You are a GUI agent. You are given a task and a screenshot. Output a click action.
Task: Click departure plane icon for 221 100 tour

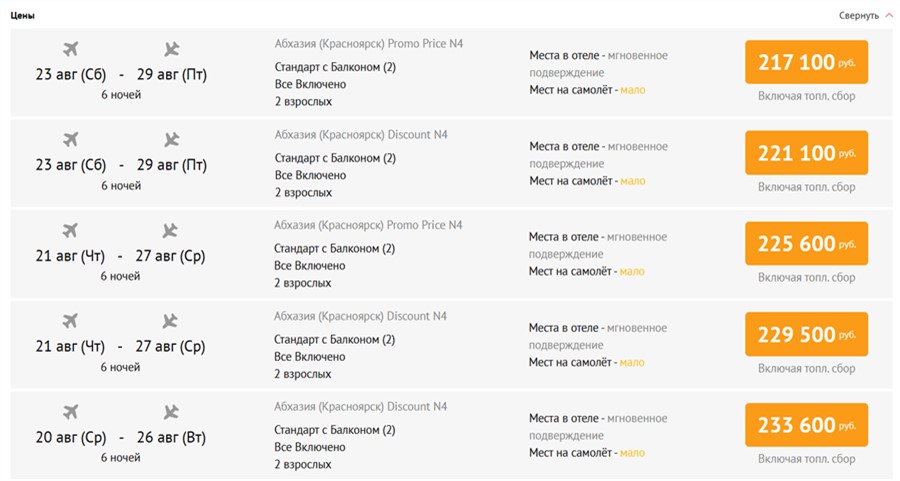click(70, 140)
